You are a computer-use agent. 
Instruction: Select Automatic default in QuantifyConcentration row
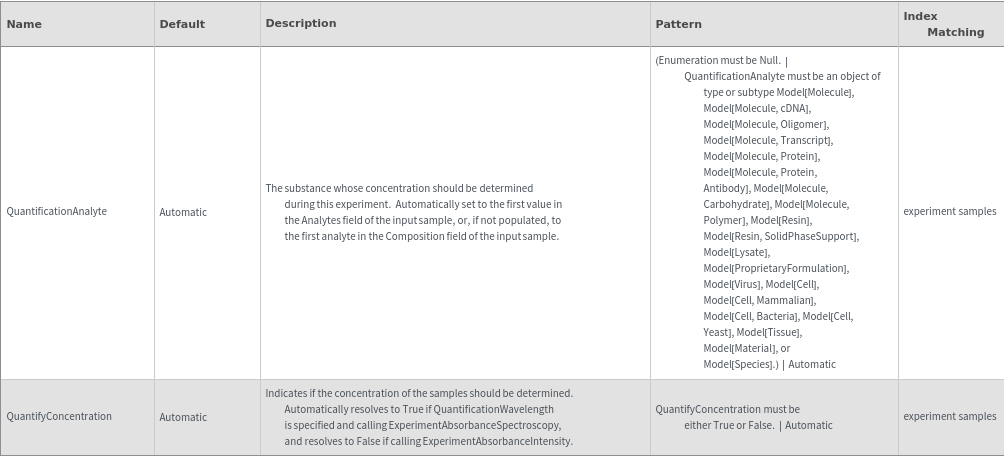click(183, 418)
